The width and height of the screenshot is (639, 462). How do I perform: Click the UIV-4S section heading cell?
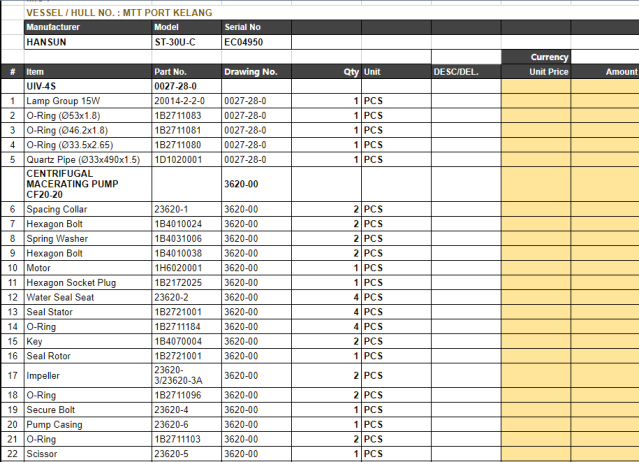pos(87,87)
